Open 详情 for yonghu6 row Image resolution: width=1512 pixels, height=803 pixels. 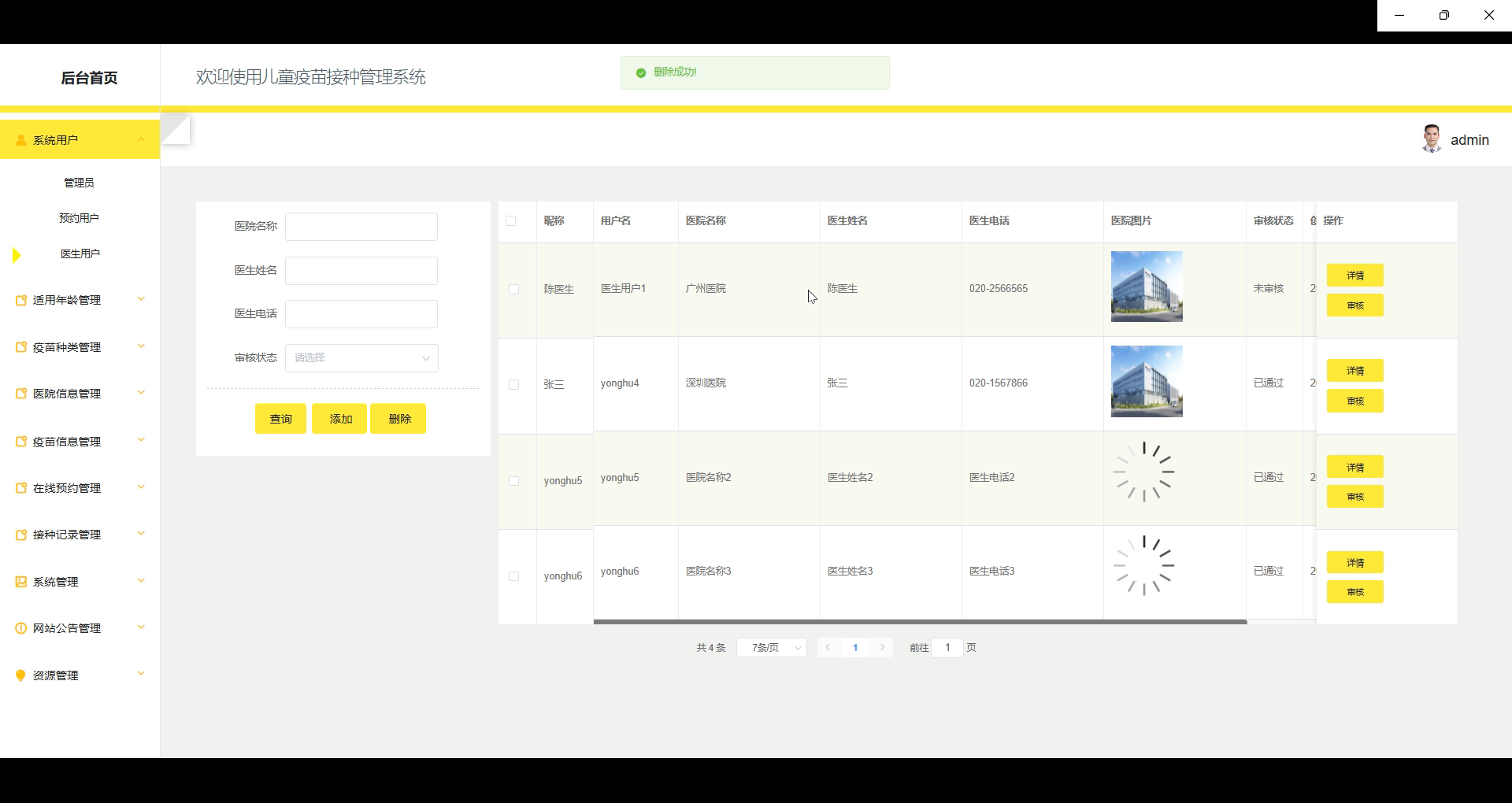pos(1354,563)
